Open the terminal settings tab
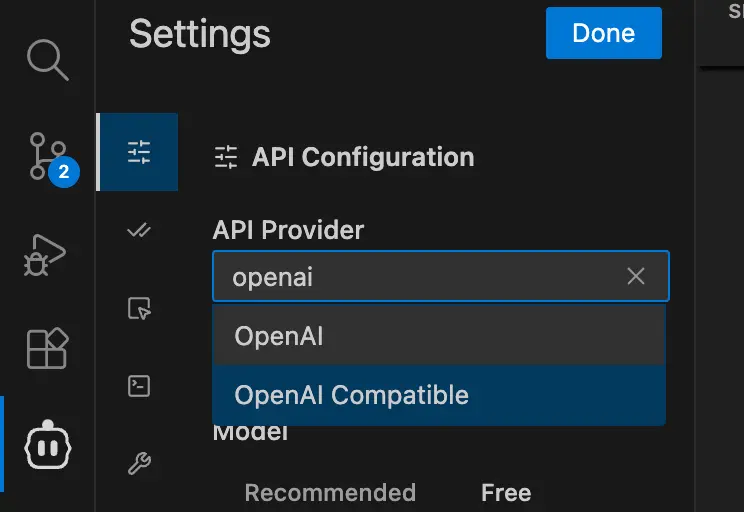Viewport: 744px width, 512px height. 139,386
